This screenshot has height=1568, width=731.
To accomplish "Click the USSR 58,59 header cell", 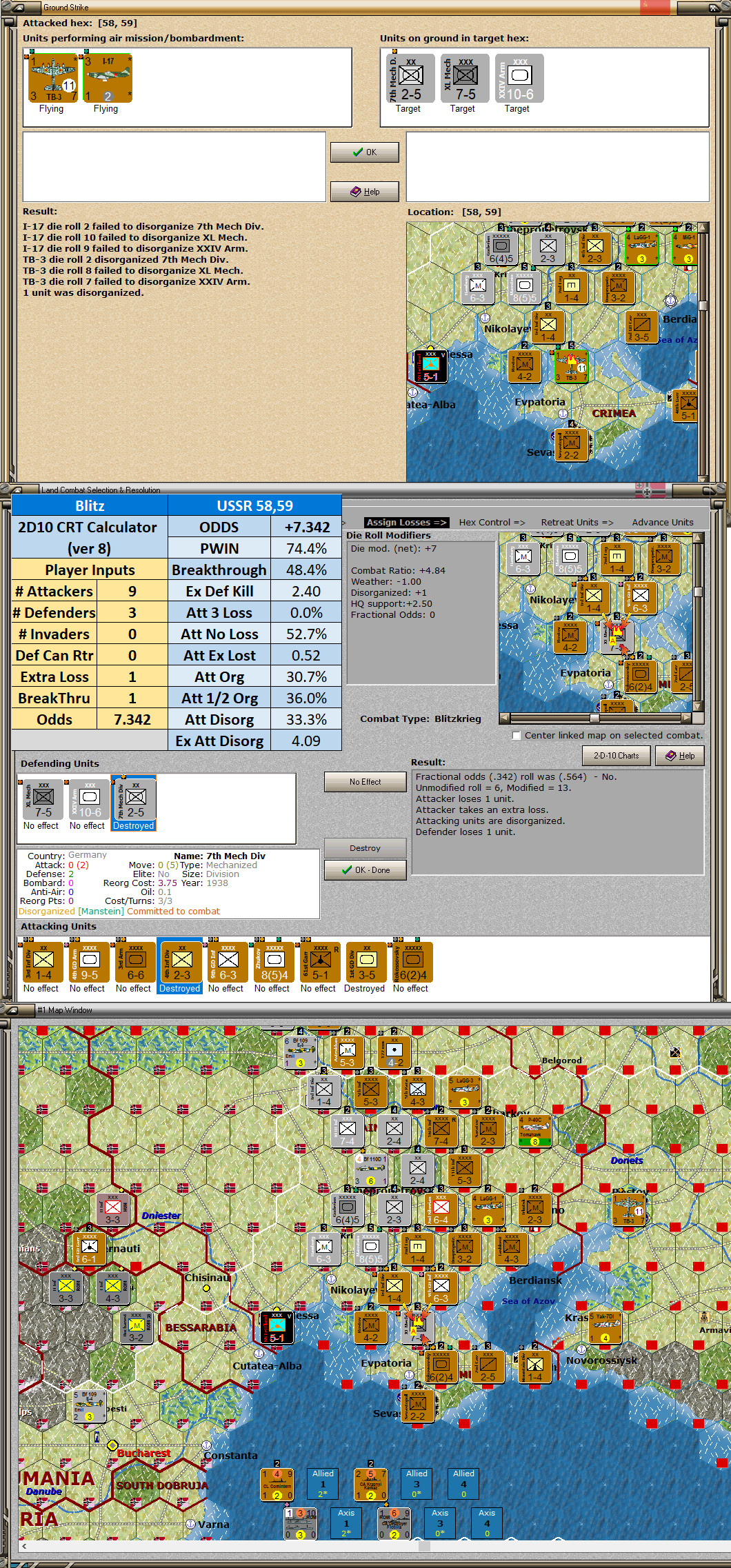I will 254,506.
